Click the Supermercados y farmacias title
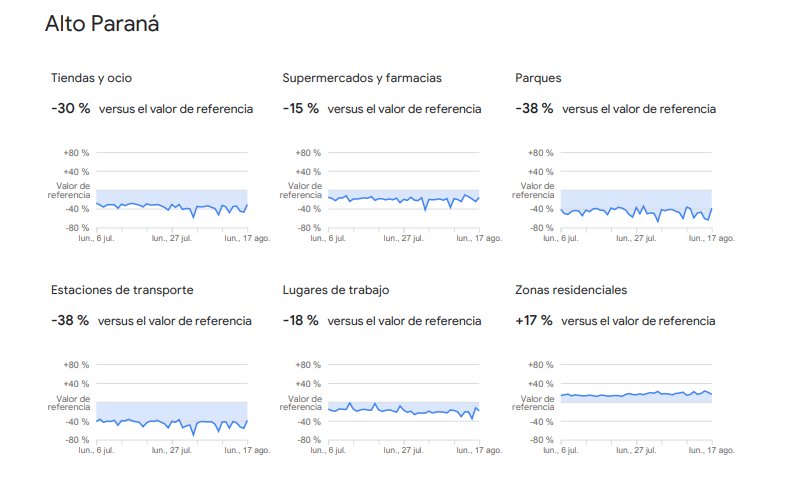Screen dimensions: 786x482 tap(362, 78)
